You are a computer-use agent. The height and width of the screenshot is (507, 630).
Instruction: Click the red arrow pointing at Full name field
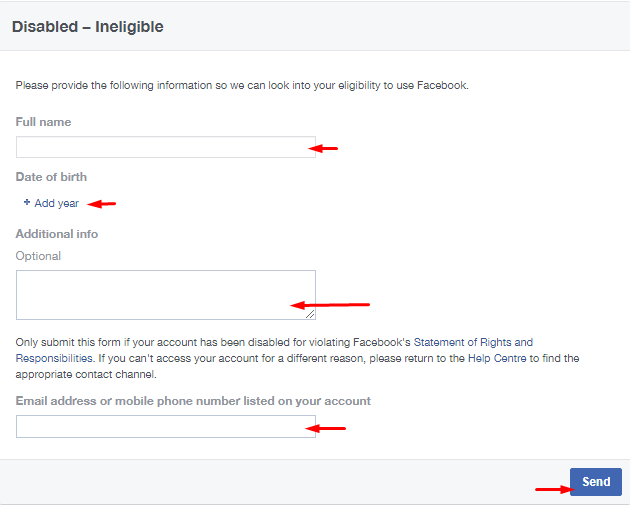323,149
